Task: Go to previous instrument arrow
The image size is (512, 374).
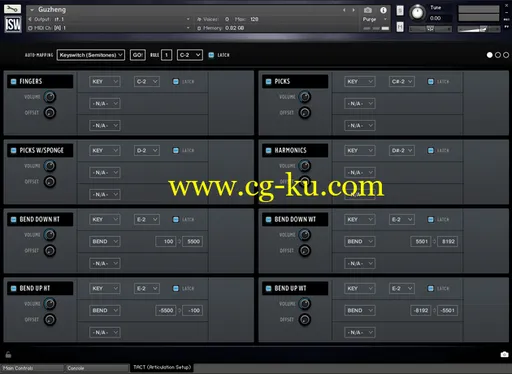Action: coord(344,10)
